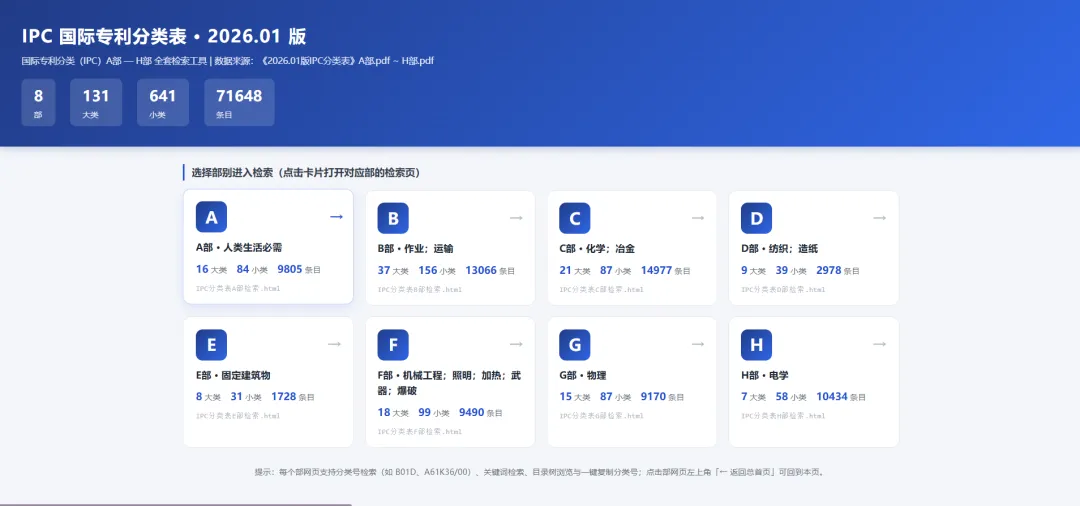The height and width of the screenshot is (506, 1080).
Task: Click the blue H section icon
Action: (756, 345)
